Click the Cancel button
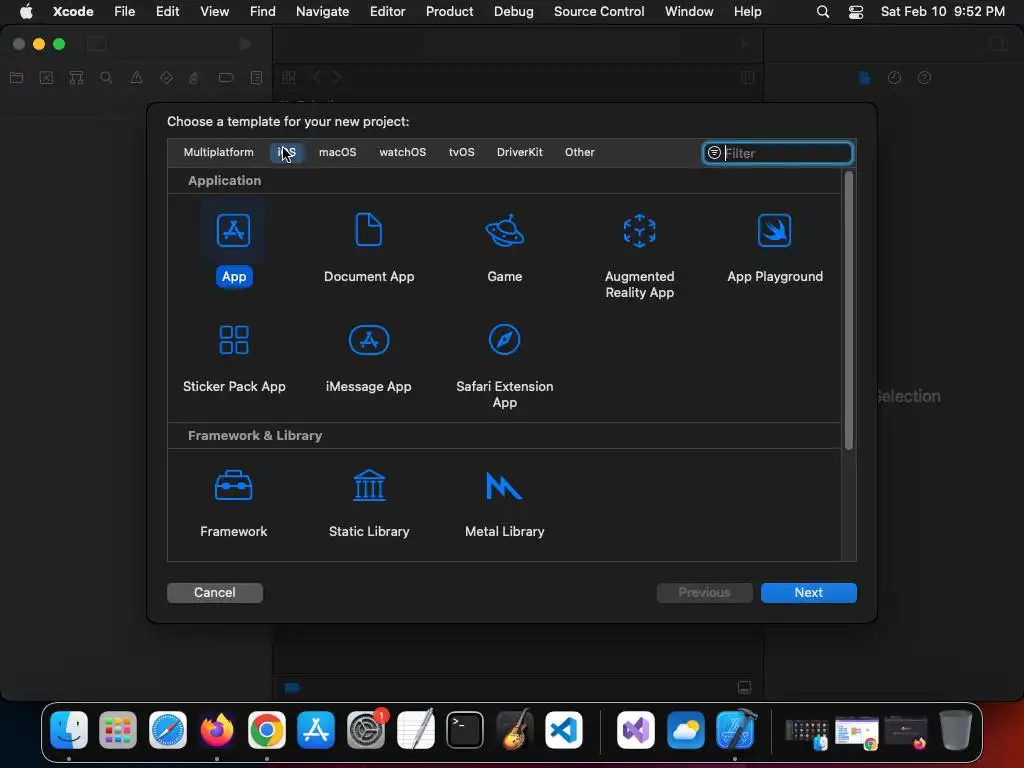This screenshot has width=1024, height=768. coord(215,592)
